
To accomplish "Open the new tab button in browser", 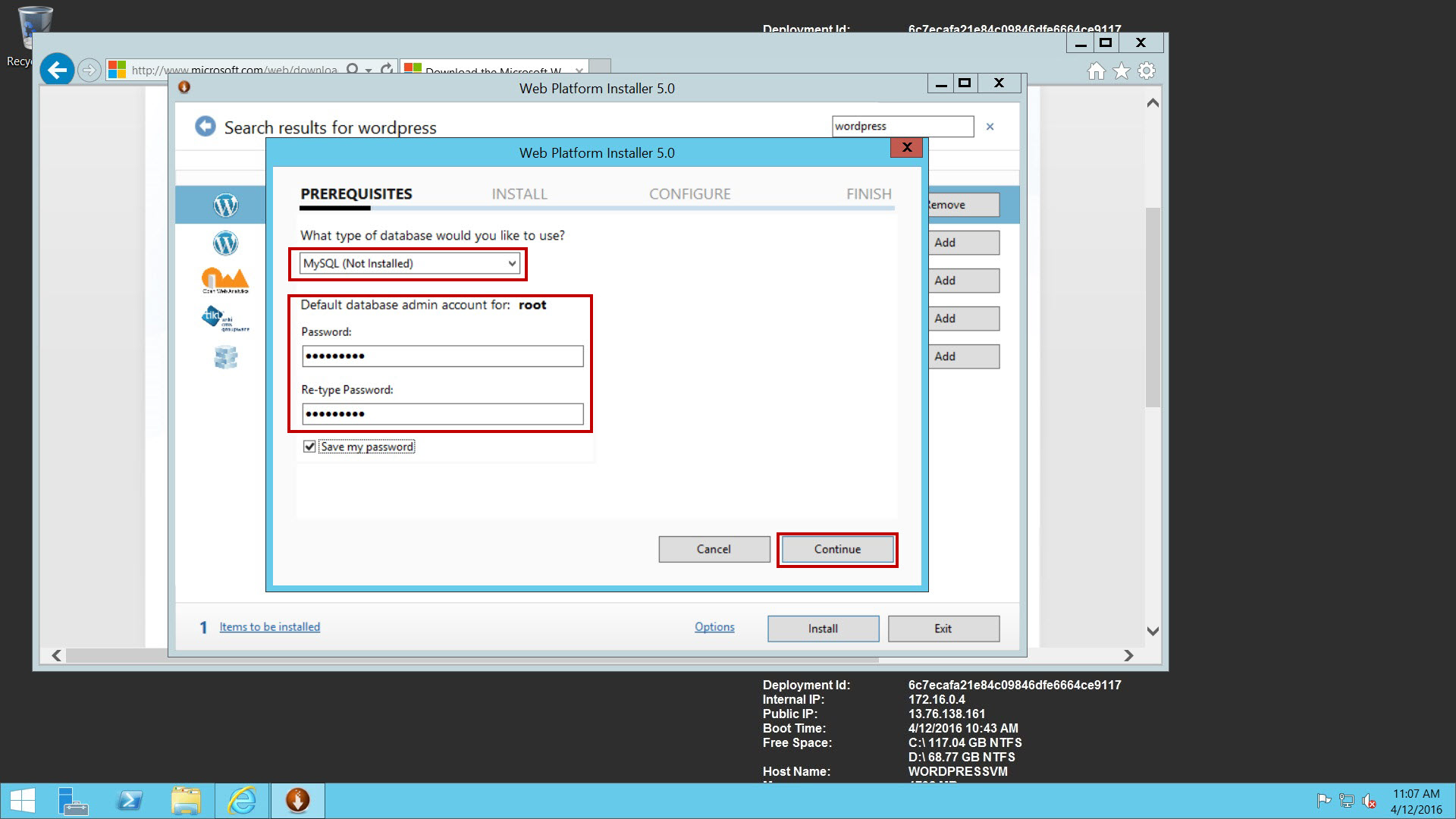I will point(600,67).
